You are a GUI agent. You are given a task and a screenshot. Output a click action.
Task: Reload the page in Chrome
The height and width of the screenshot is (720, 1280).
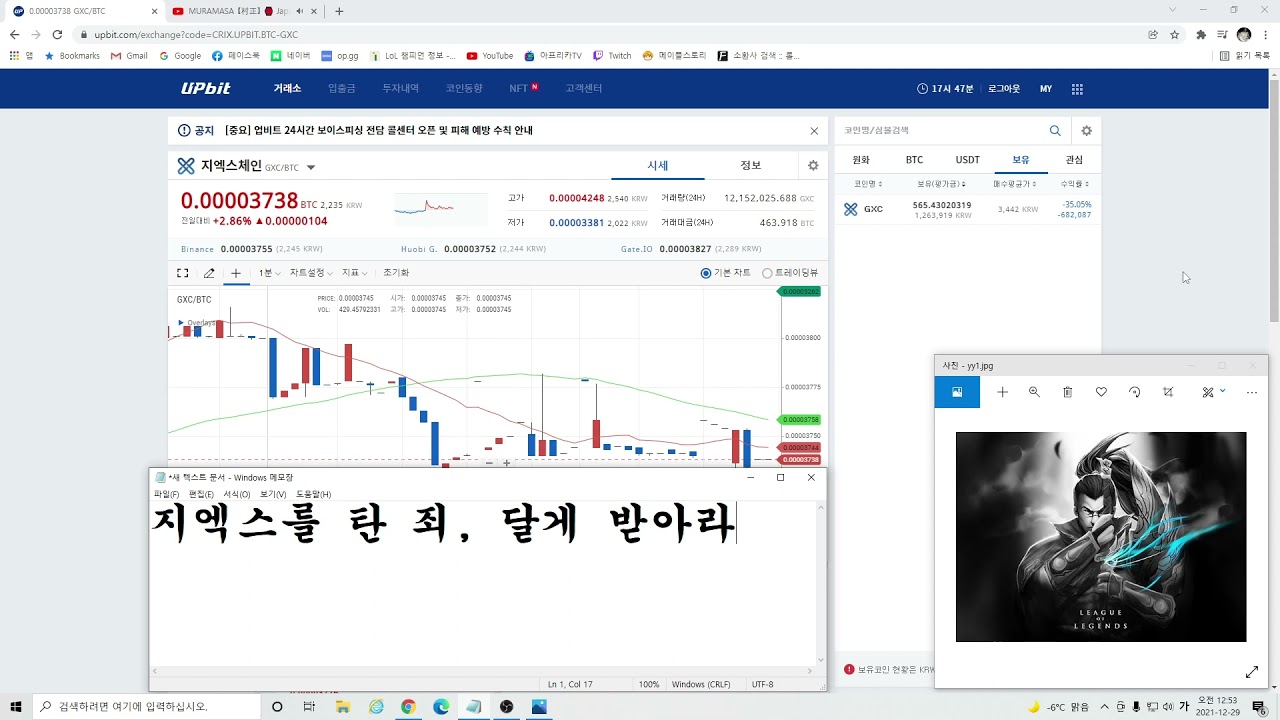coord(56,35)
